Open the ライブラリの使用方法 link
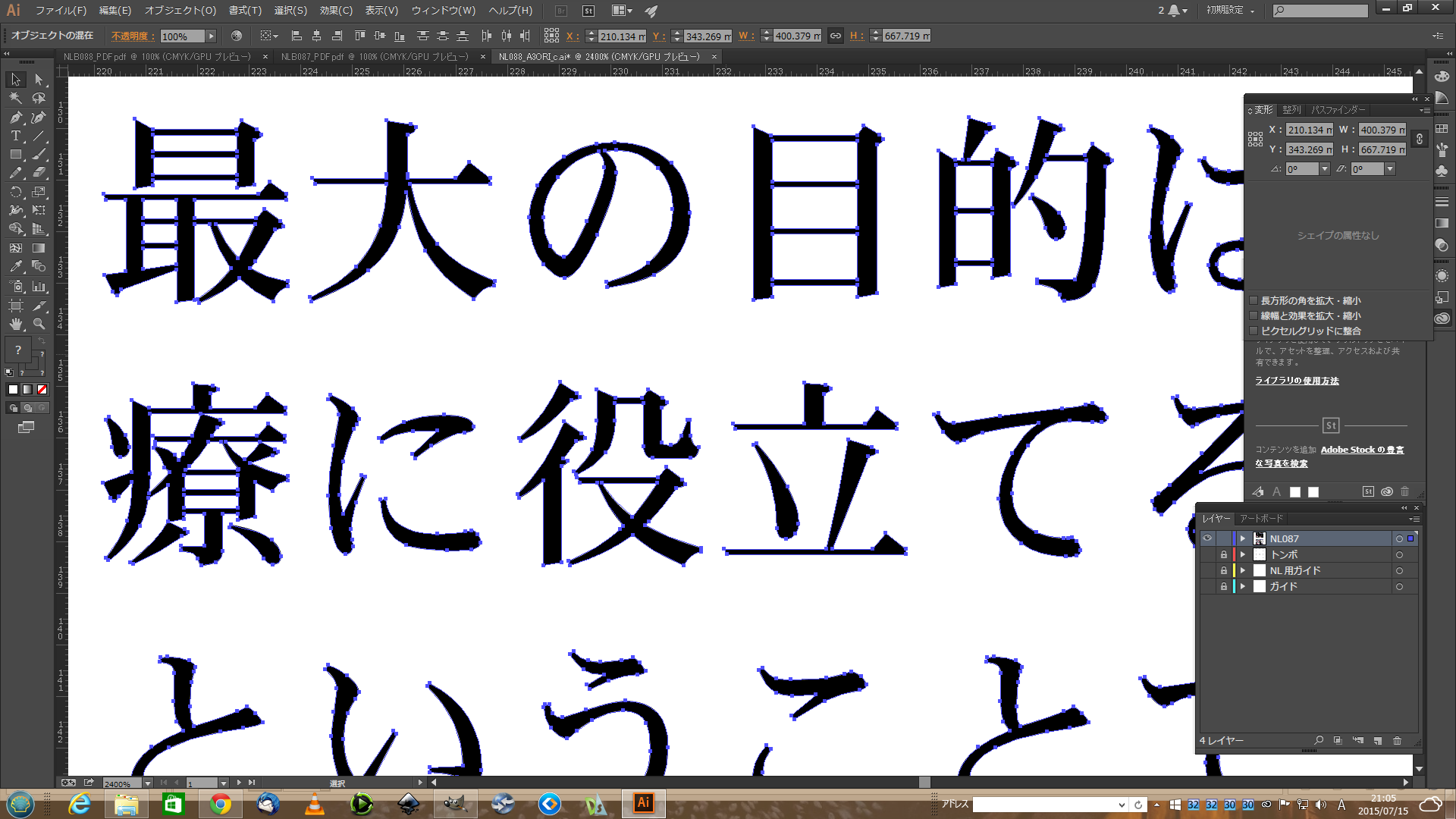Image resolution: width=1456 pixels, height=819 pixels. (1297, 381)
